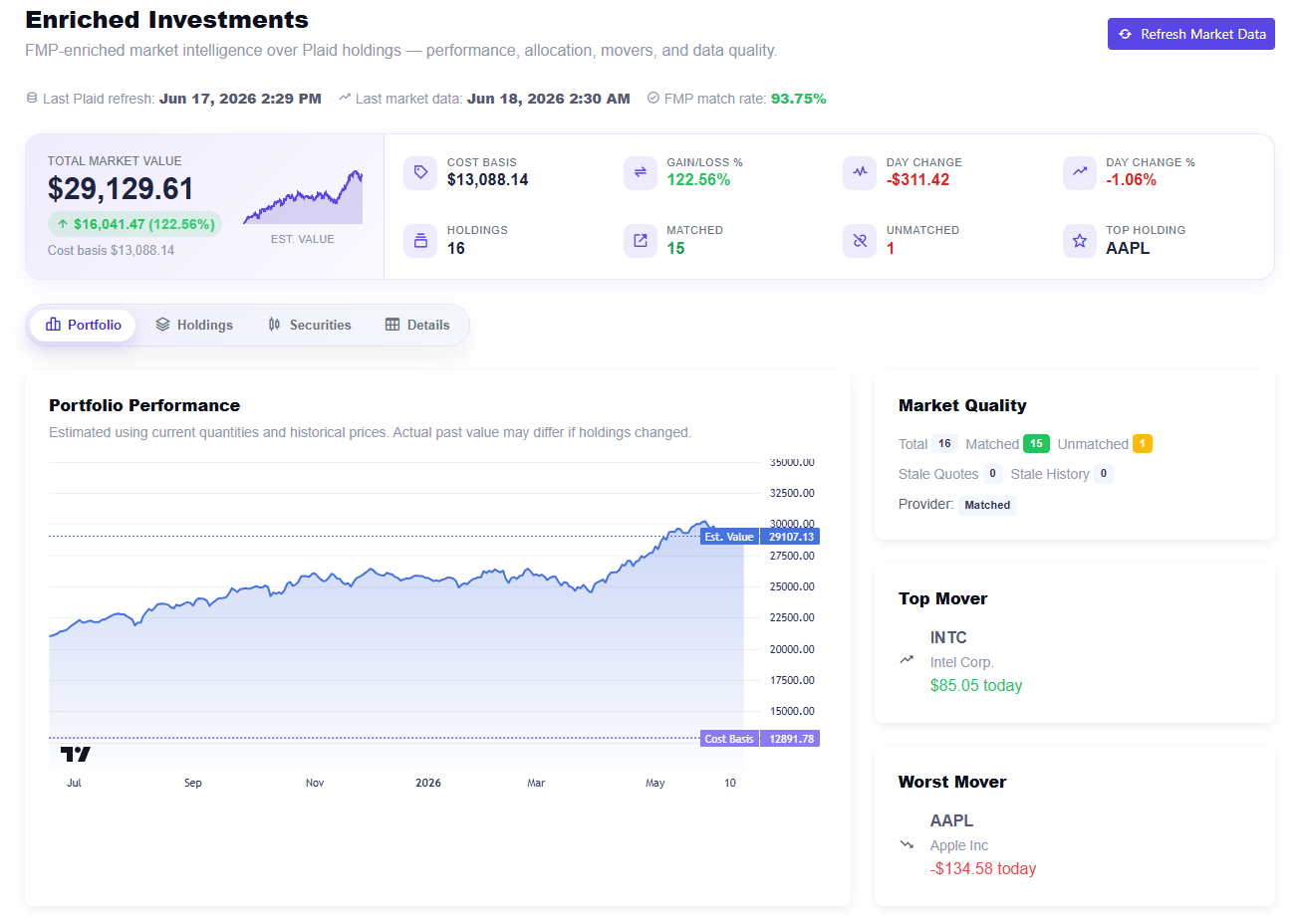Click the green $16,041.47 (122.56%) gain badge
This screenshot has height=924, width=1303.
tap(134, 224)
